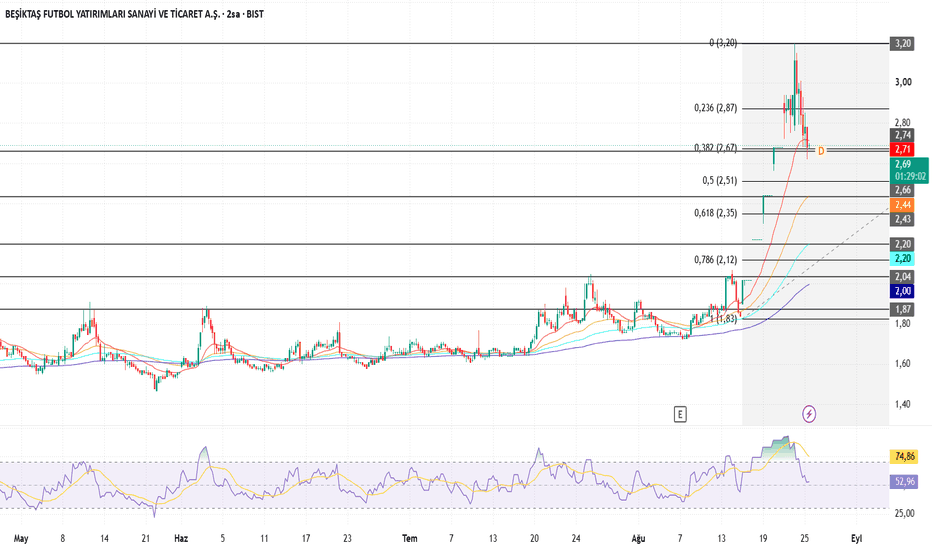This screenshot has width=932, height=550.
Task: Click the date 24 on time axis
Action: point(576,539)
